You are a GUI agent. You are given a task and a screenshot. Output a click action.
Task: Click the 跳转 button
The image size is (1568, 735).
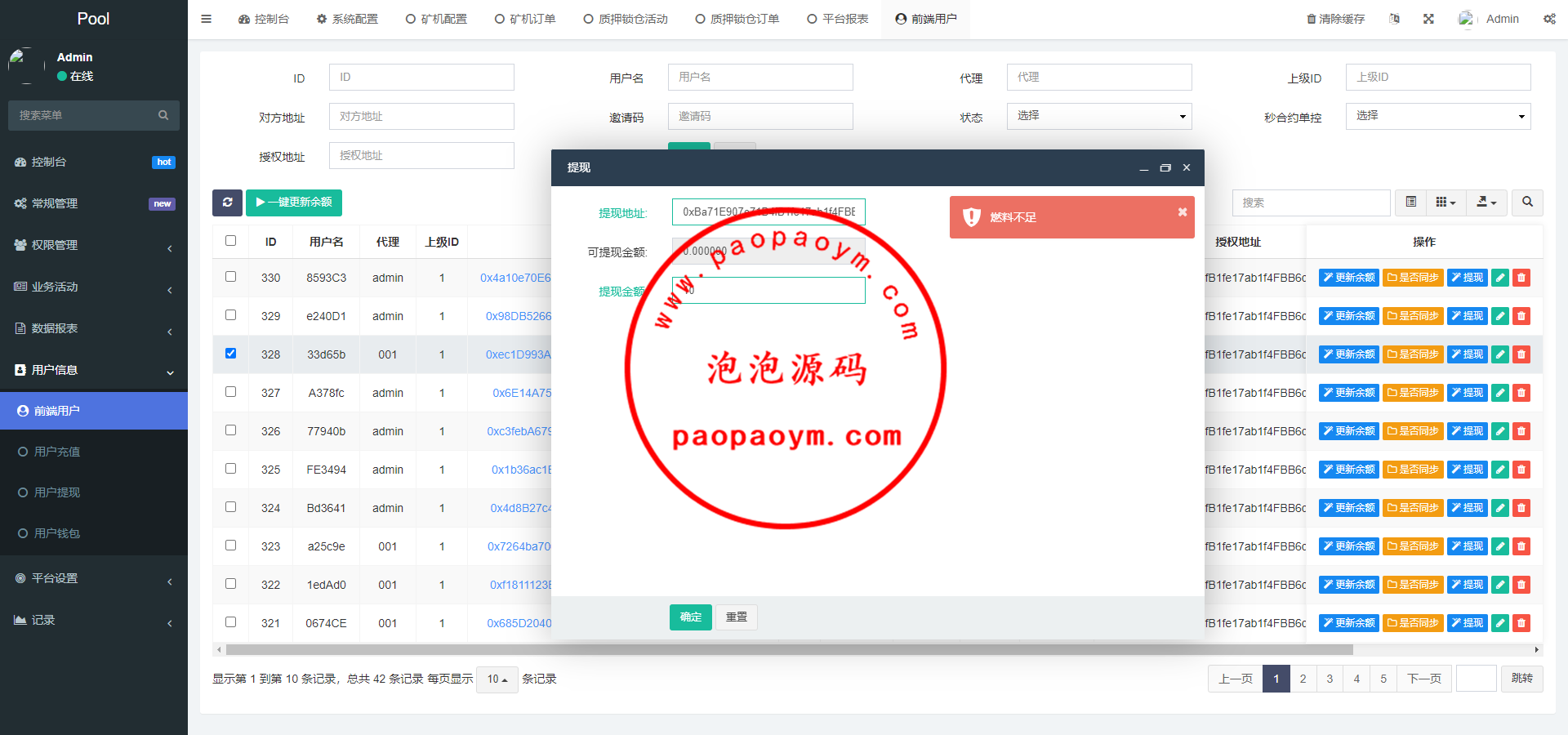pyautogui.click(x=1522, y=679)
